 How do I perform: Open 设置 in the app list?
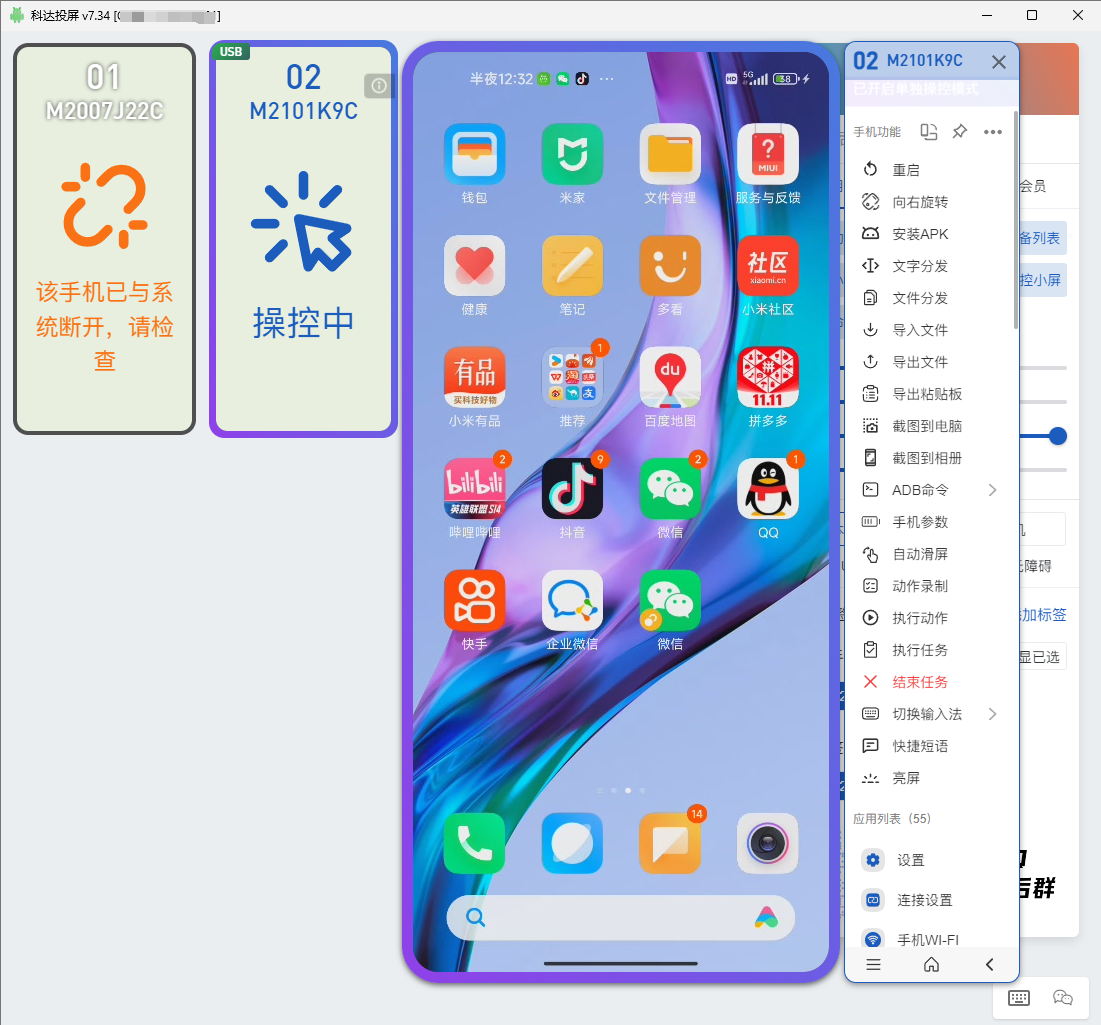930,860
